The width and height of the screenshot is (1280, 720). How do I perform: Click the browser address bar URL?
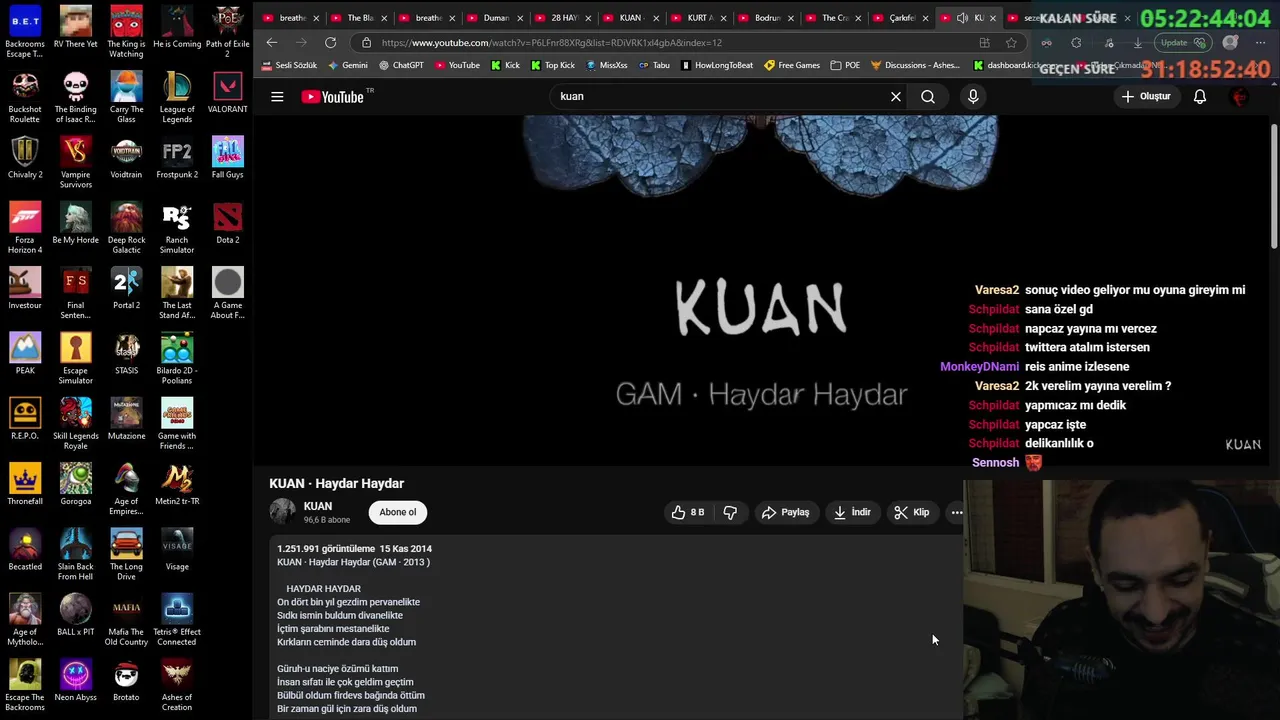tap(551, 43)
